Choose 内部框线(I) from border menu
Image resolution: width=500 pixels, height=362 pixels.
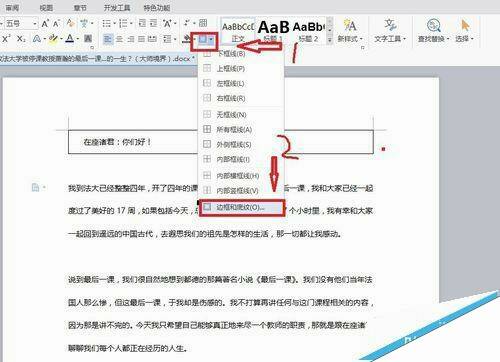tap(241, 159)
